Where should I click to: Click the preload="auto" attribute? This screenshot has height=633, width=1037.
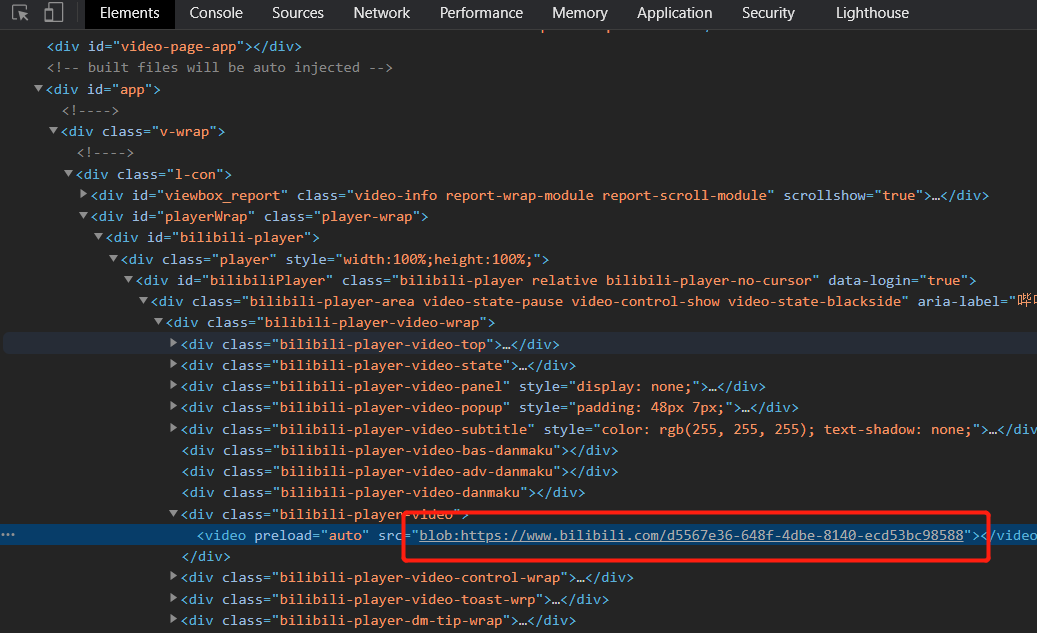tap(311, 535)
